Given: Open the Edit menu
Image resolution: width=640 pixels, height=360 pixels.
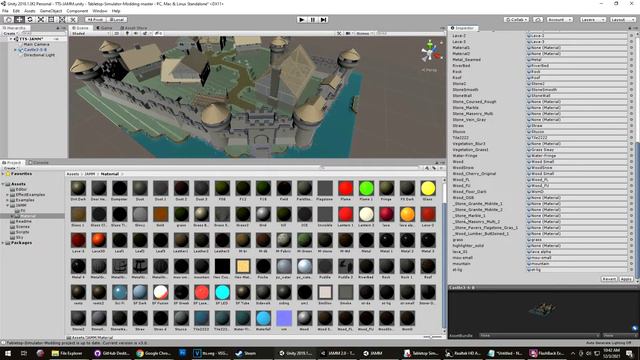Looking at the screenshot, I should pyautogui.click(x=16, y=11).
